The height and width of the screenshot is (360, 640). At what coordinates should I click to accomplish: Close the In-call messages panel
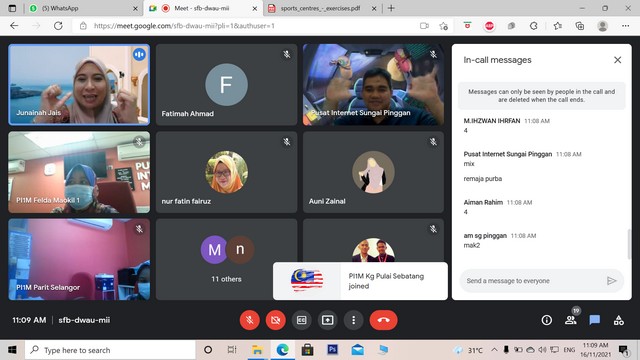pyautogui.click(x=618, y=60)
